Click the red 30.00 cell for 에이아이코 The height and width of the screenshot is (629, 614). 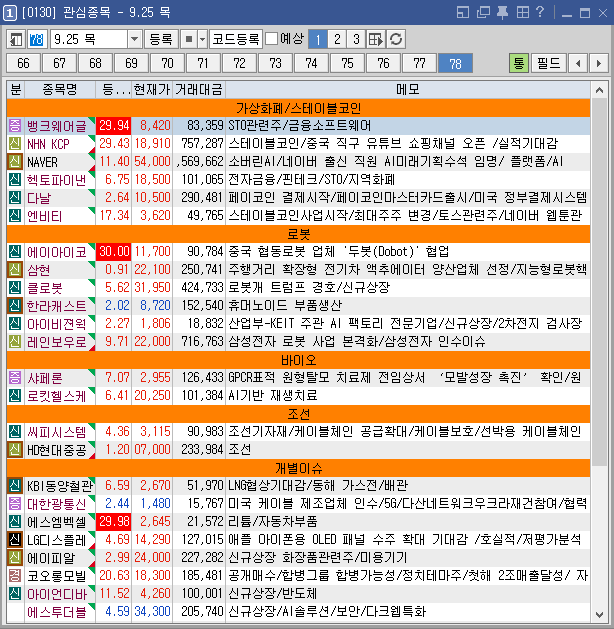click(x=114, y=252)
